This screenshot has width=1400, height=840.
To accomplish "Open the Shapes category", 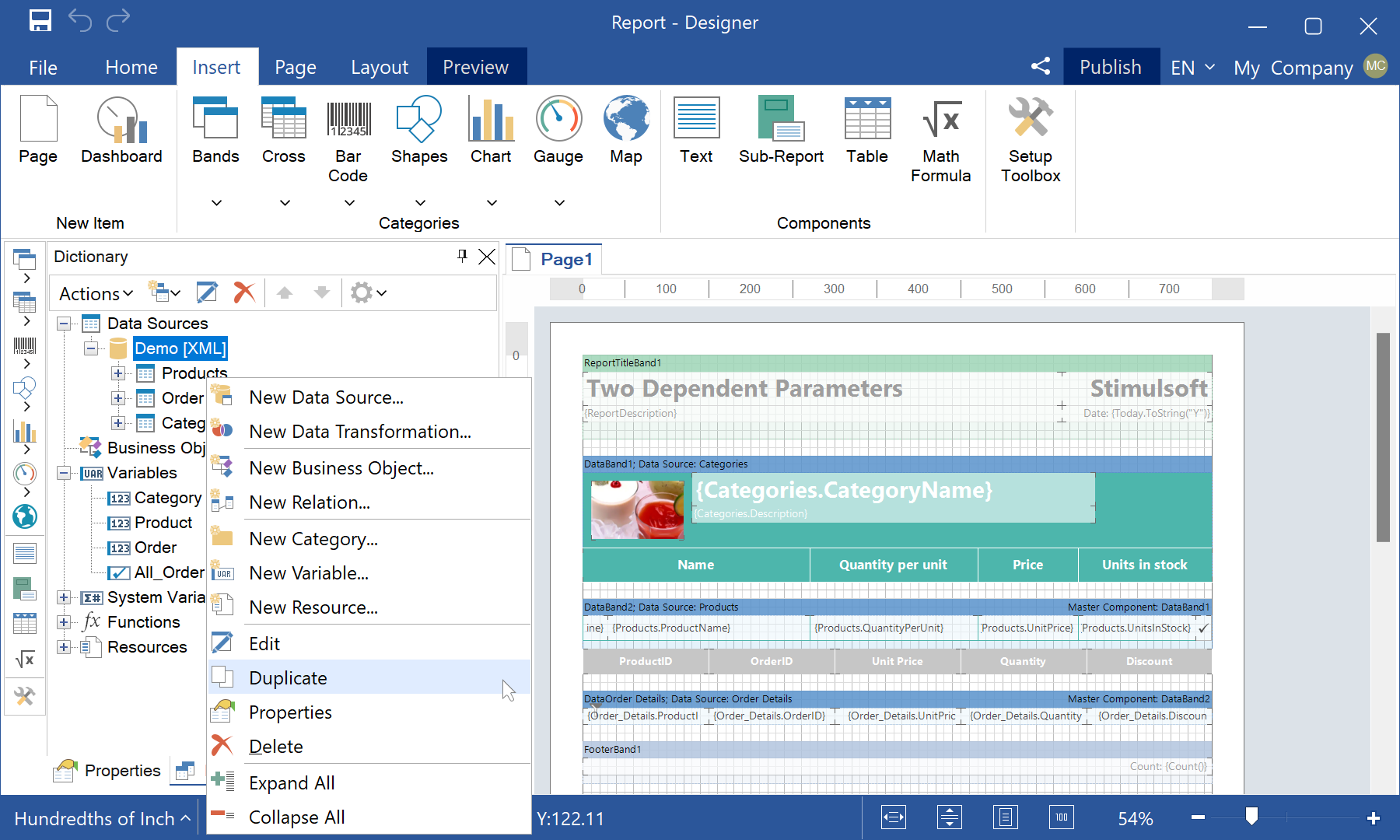I will click(419, 152).
